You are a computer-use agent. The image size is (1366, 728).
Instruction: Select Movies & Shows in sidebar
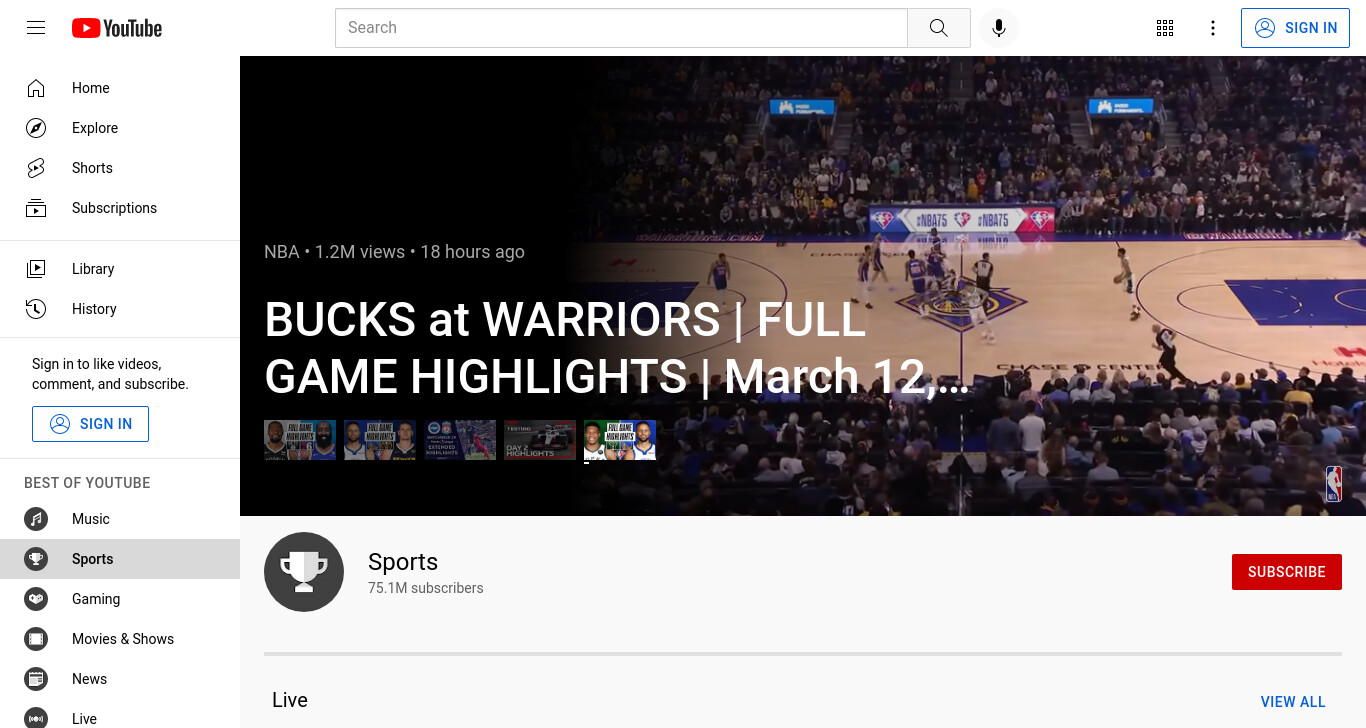pyautogui.click(x=120, y=639)
